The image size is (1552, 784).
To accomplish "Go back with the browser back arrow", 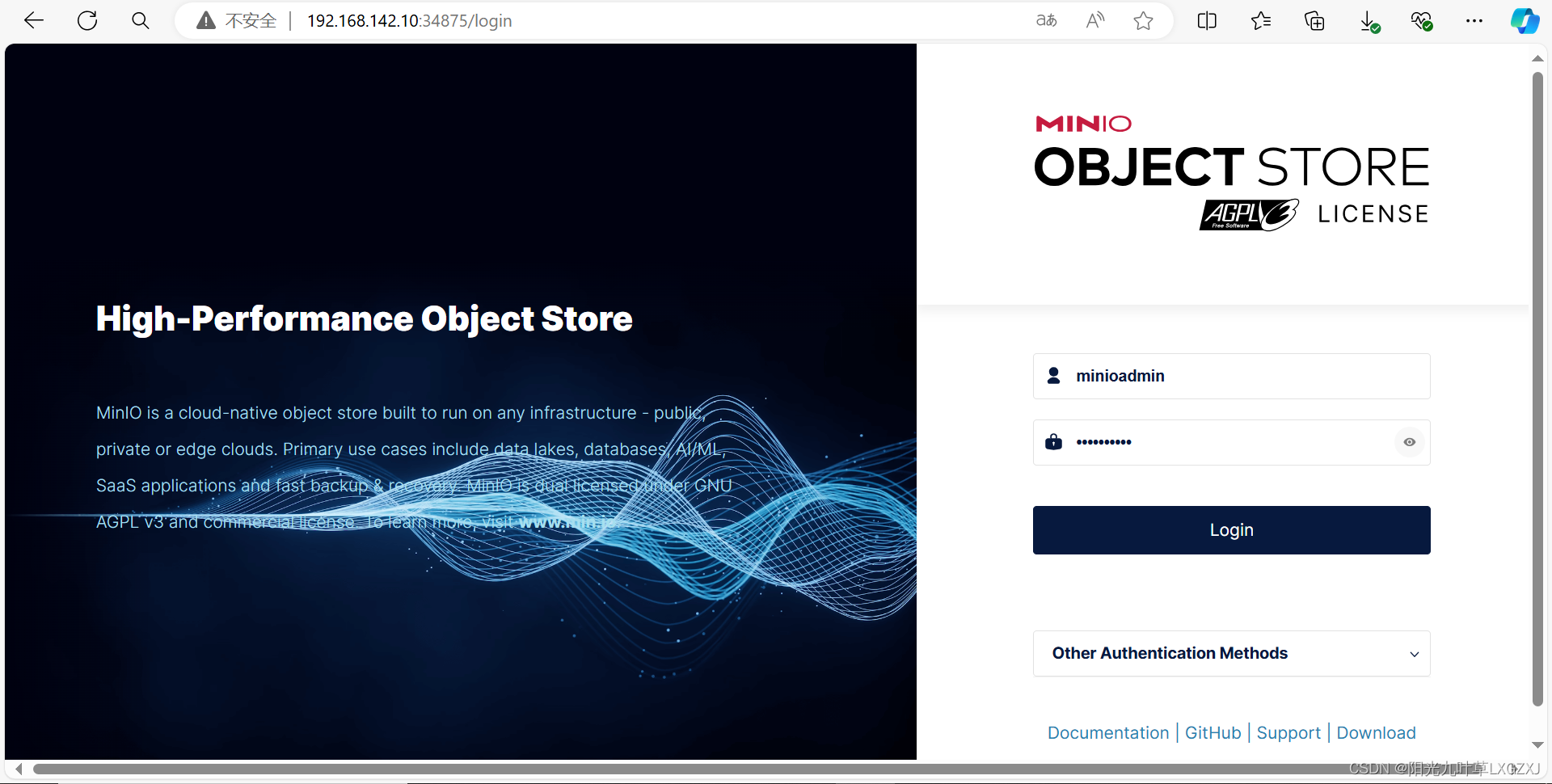I will point(34,21).
